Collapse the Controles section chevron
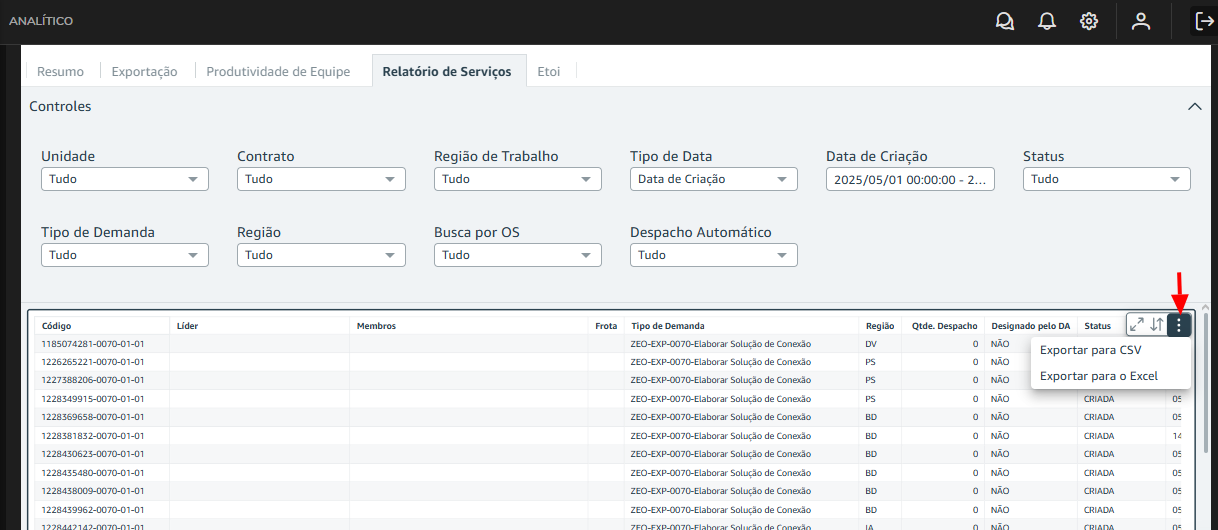1218x530 pixels. coord(1194,106)
